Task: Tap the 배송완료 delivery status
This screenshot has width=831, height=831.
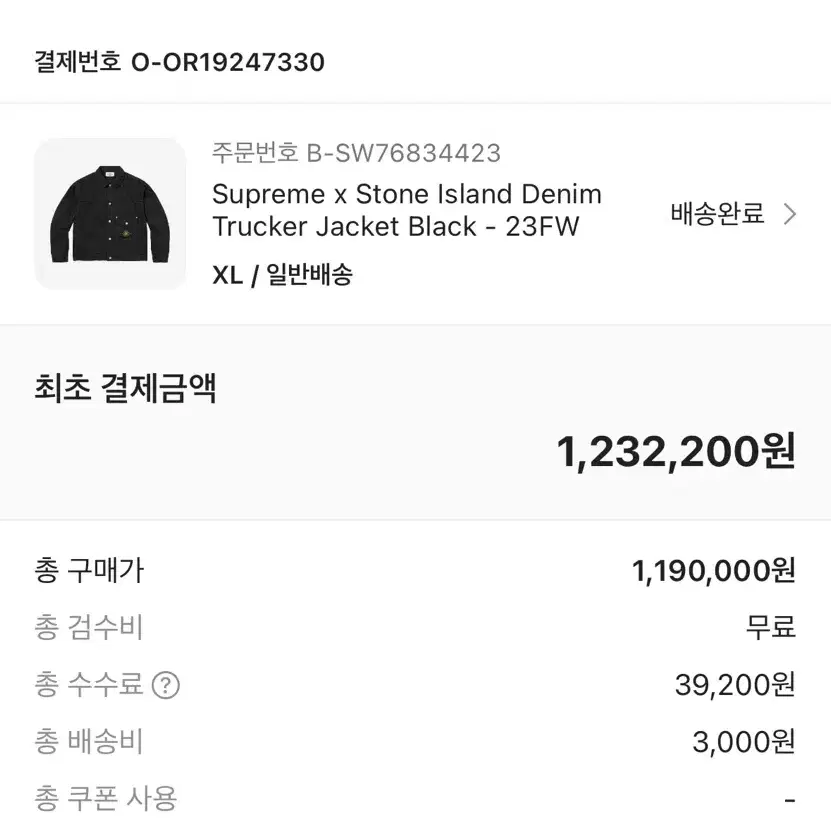Action: [717, 214]
